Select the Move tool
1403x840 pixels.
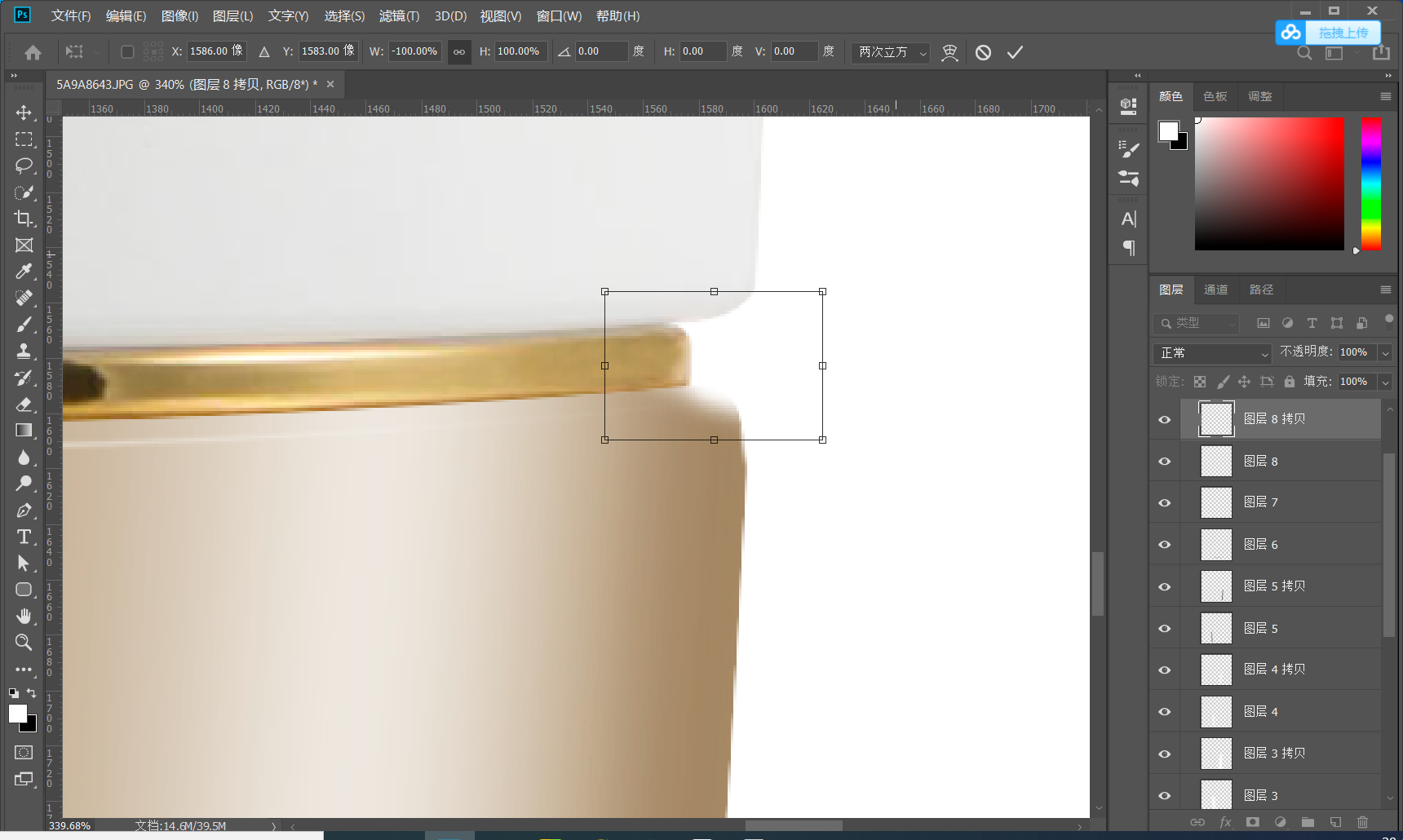(x=24, y=113)
